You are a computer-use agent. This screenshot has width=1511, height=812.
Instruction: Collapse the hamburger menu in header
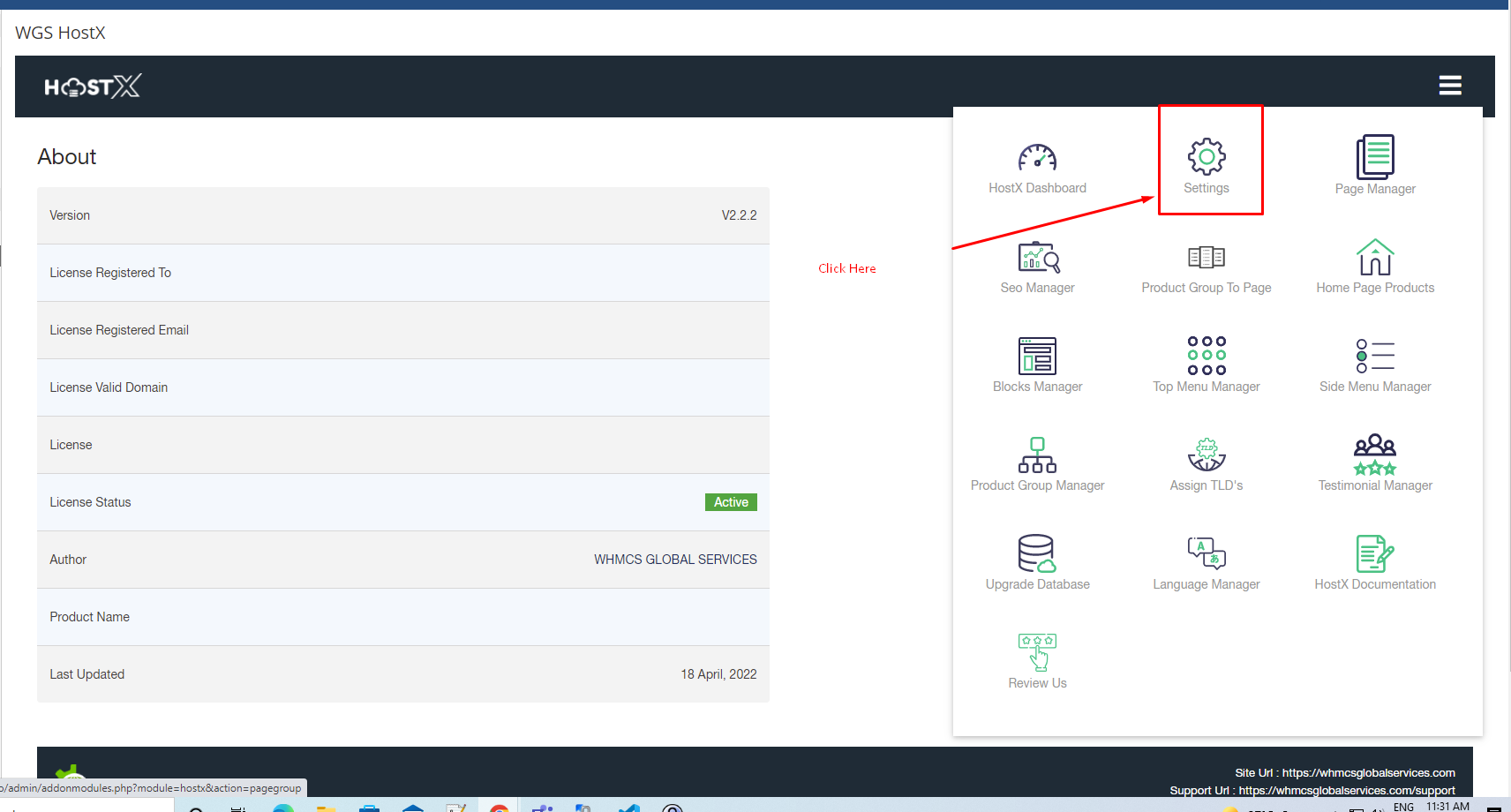(1449, 86)
